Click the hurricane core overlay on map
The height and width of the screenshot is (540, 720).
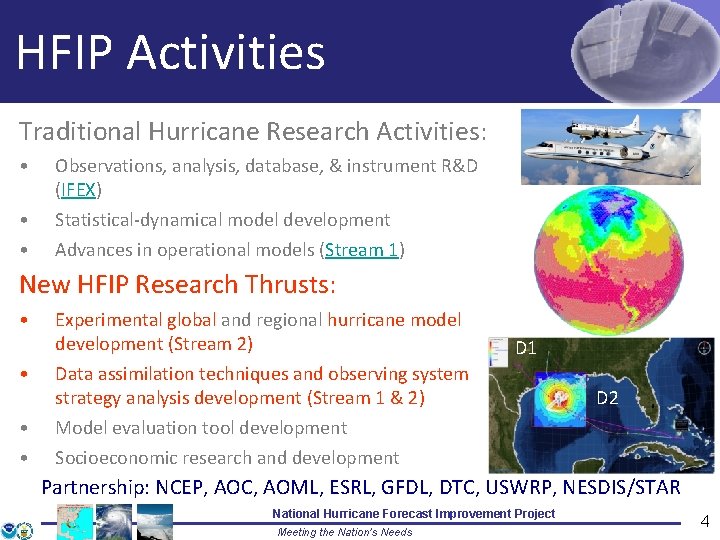point(560,399)
